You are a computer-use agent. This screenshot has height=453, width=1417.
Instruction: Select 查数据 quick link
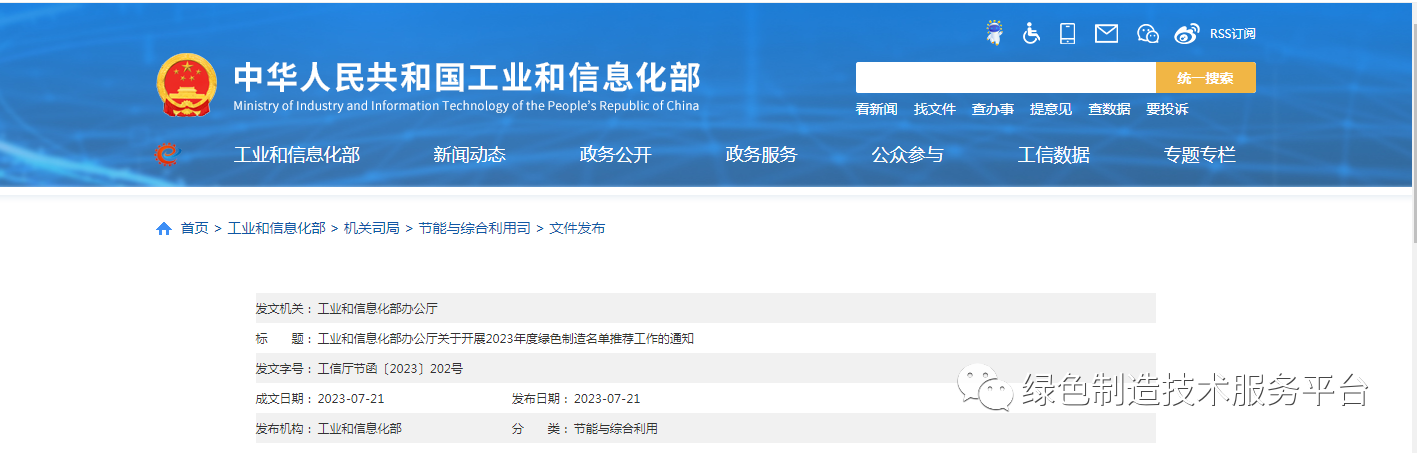(1109, 109)
